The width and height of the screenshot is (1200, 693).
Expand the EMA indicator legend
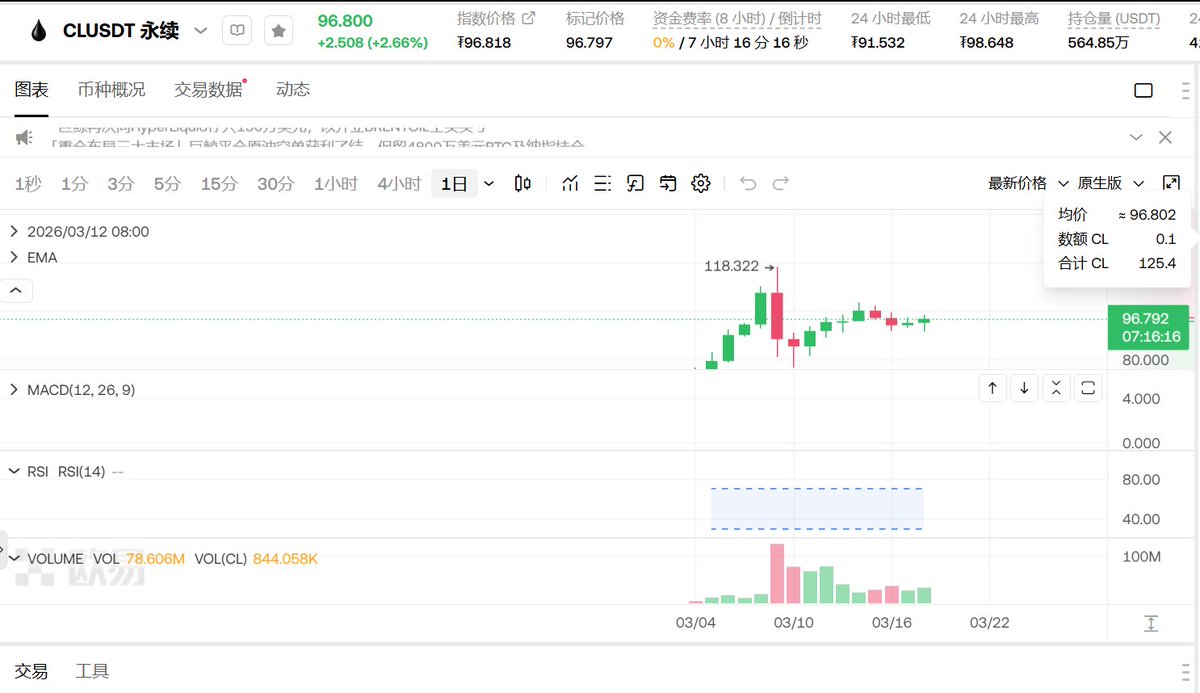[14, 257]
